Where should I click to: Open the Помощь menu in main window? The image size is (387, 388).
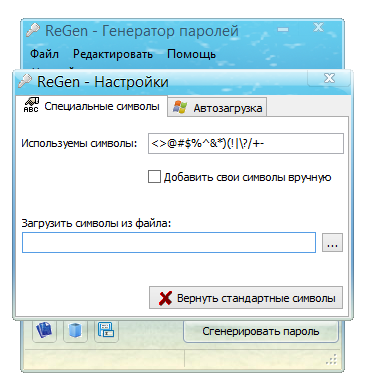191,54
